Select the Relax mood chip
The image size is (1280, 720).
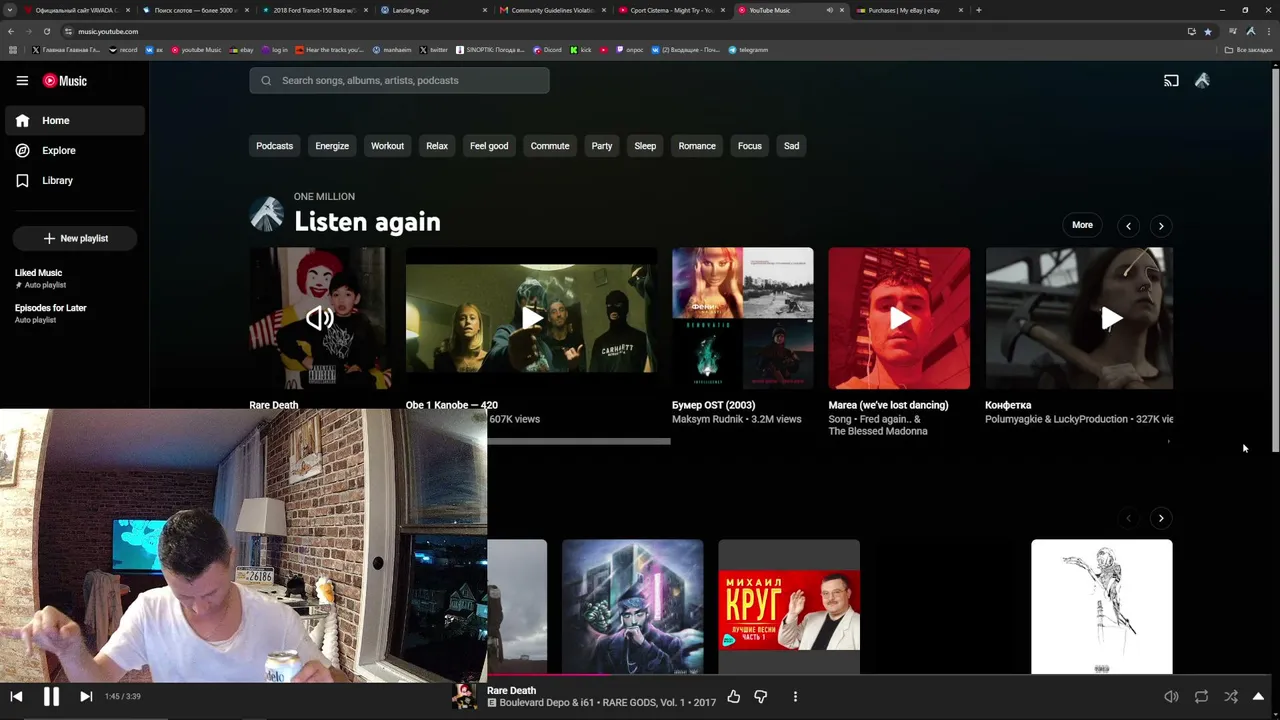437,146
